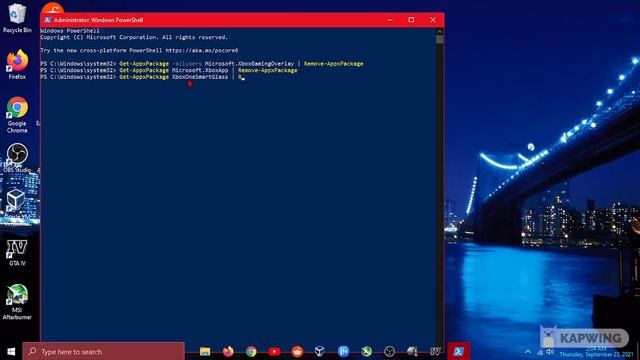Click the PowerShell vertical scrollbar thumb
Image resolution: width=640 pixels, height=360 pixels.
click(440, 40)
